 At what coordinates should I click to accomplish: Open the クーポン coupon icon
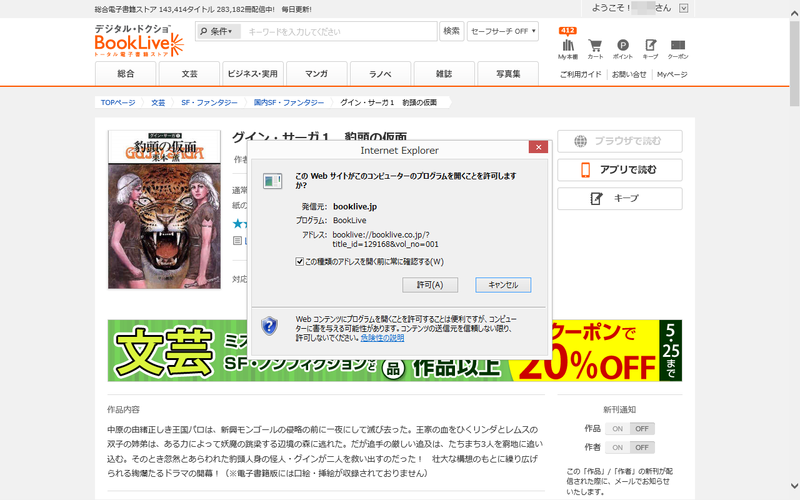[x=678, y=46]
